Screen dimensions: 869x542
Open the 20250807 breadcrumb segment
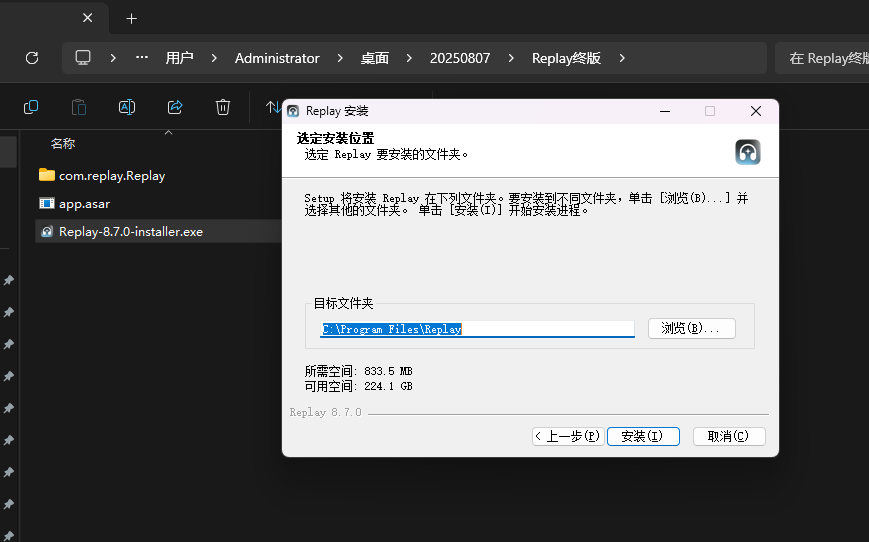460,58
